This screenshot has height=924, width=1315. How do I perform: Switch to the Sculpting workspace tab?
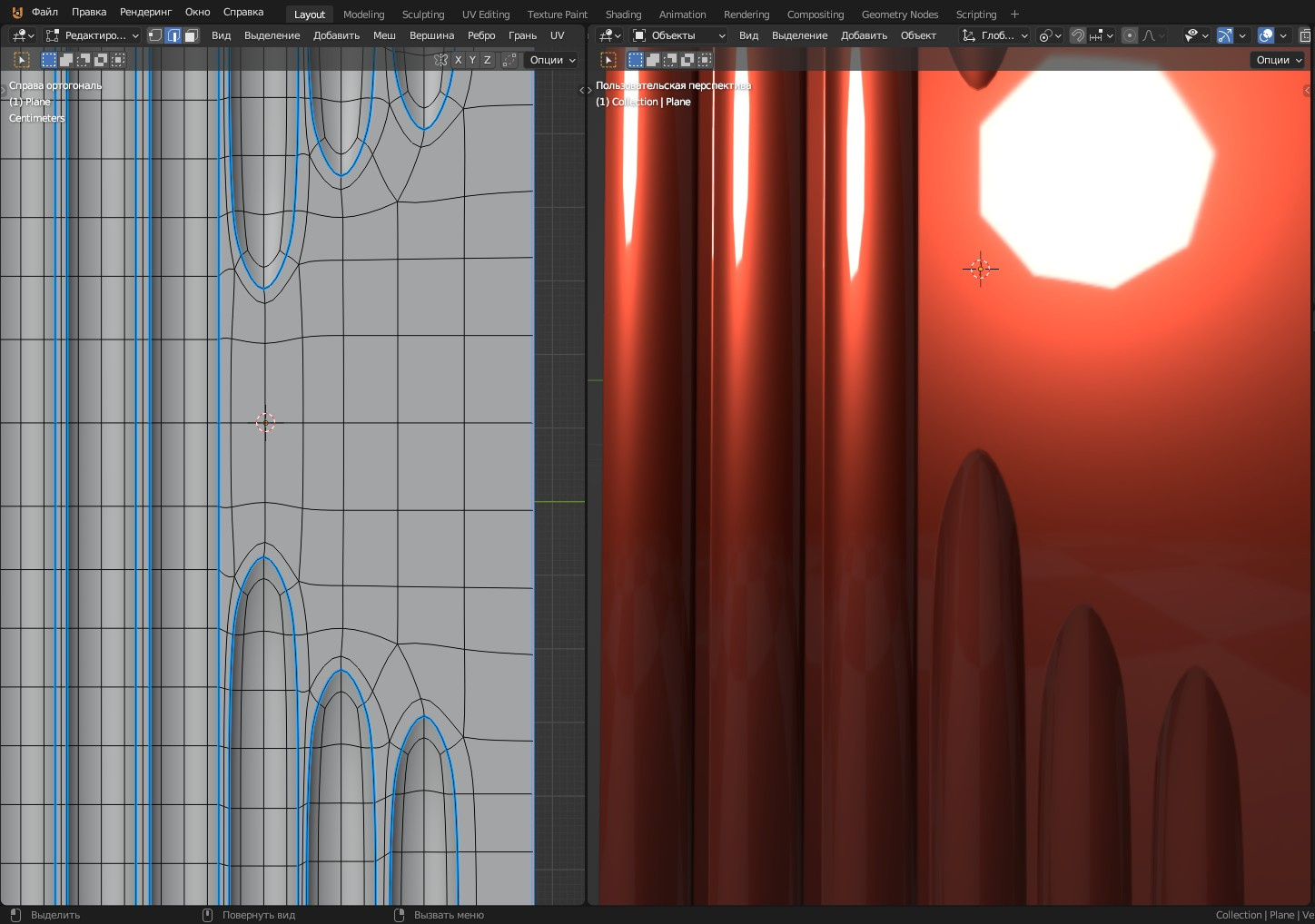point(423,15)
